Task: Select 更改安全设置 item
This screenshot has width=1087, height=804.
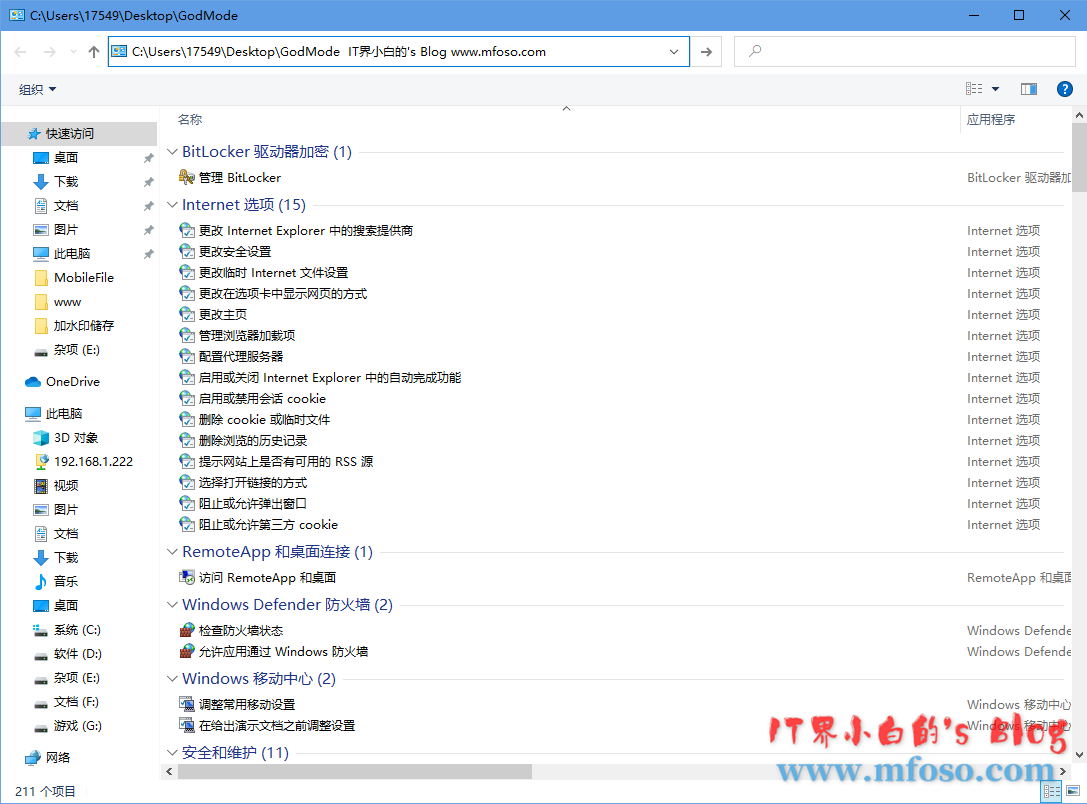Action: [235, 252]
